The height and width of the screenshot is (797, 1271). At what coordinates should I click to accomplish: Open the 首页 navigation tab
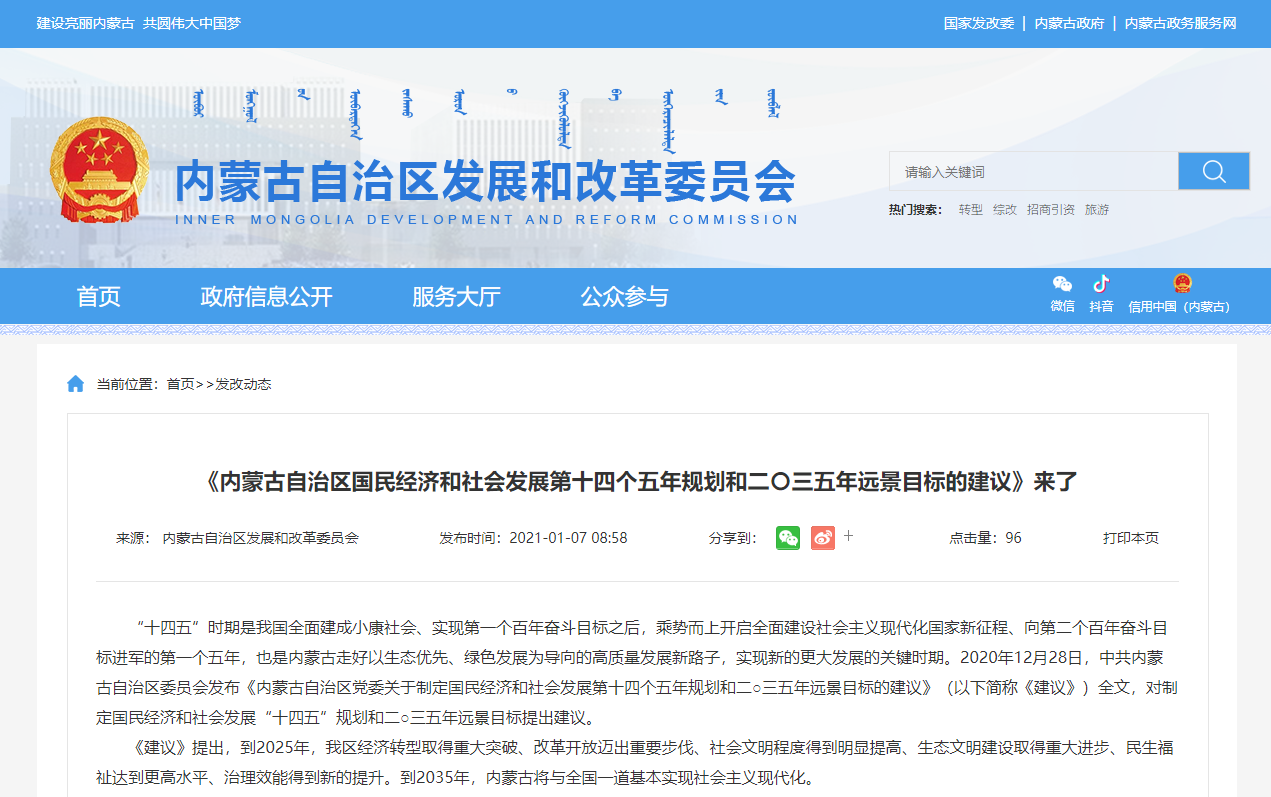pyautogui.click(x=99, y=297)
